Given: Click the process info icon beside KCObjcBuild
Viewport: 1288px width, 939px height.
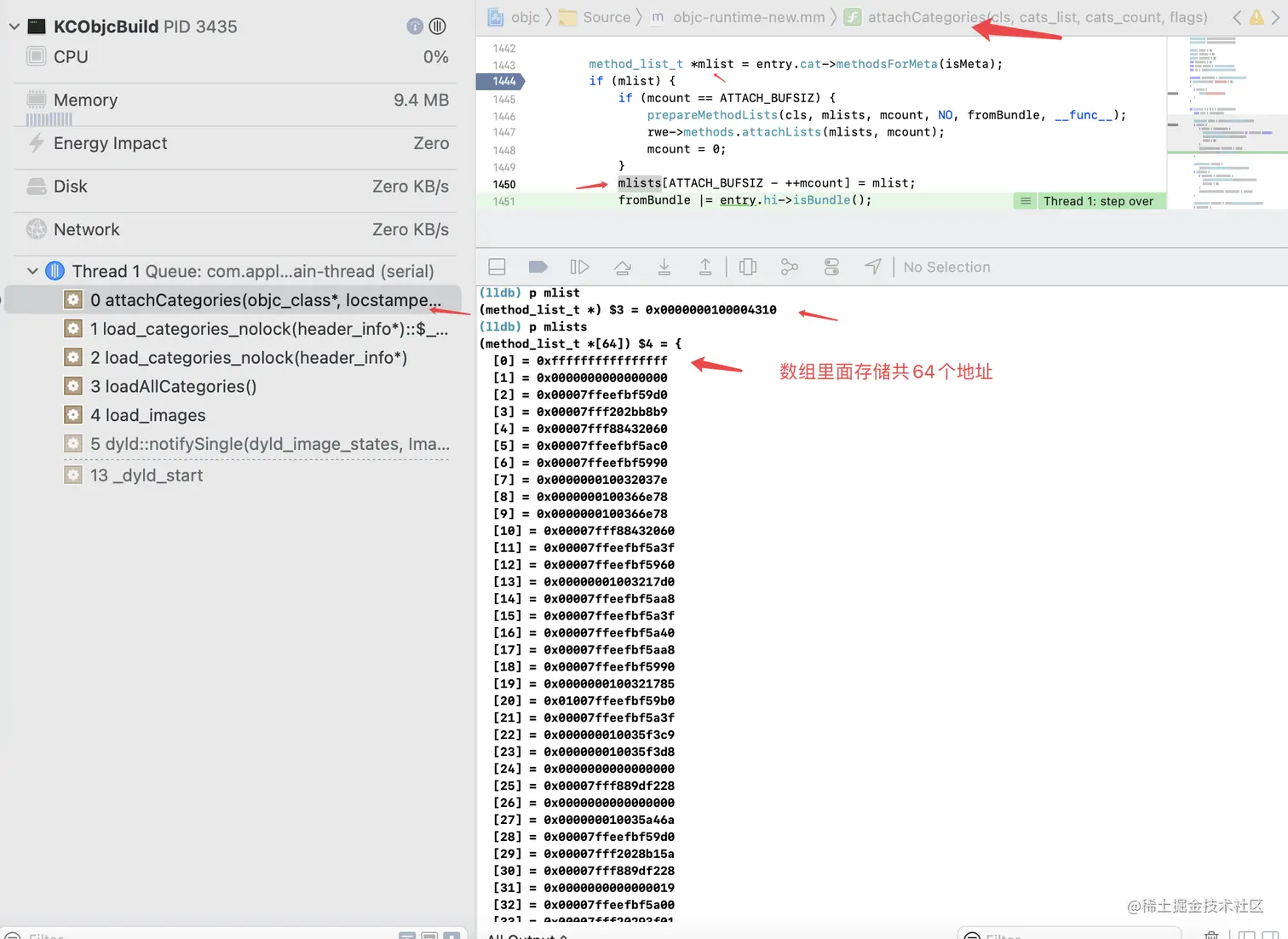Looking at the screenshot, I should [x=415, y=26].
